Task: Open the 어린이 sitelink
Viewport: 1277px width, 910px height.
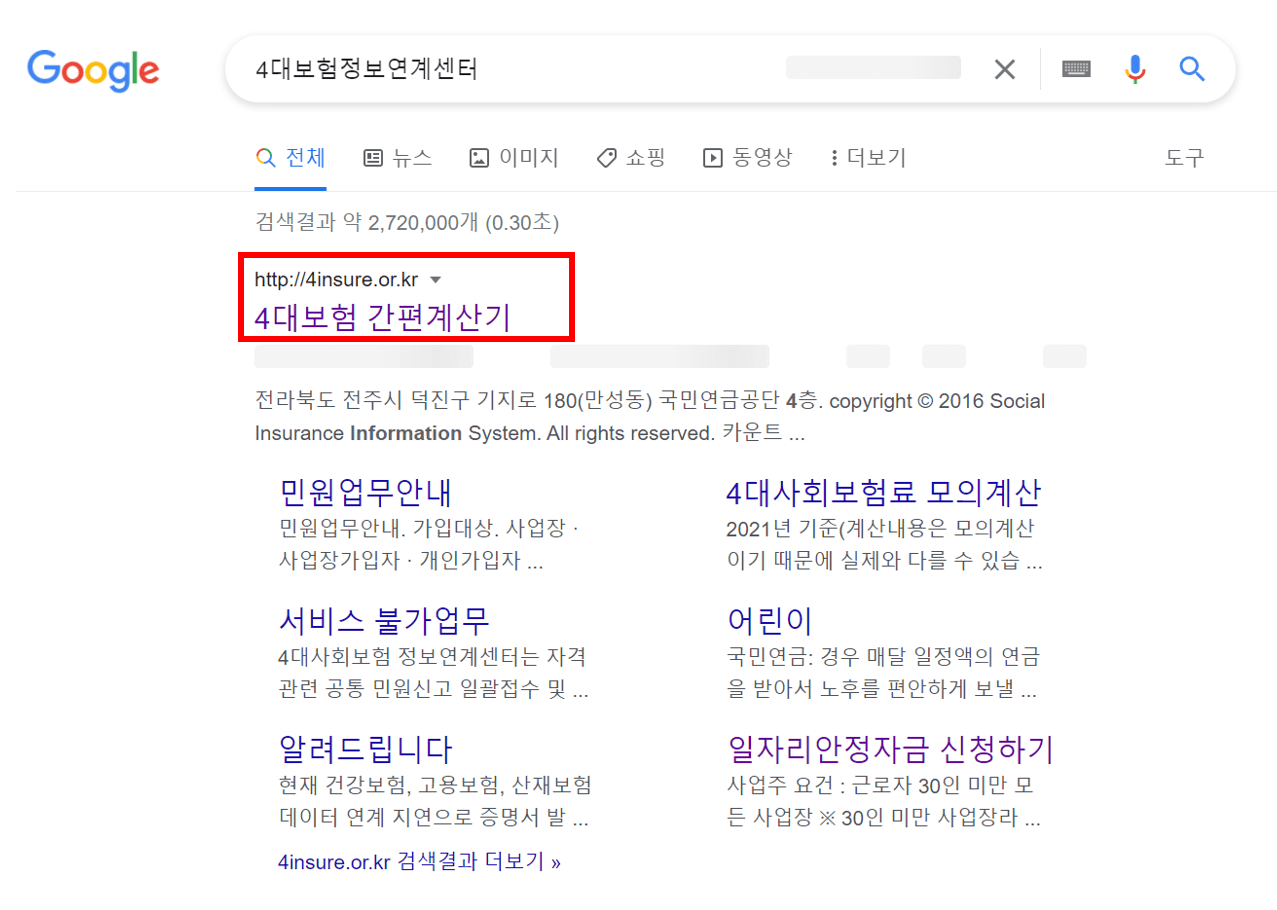Action: pyautogui.click(x=769, y=621)
